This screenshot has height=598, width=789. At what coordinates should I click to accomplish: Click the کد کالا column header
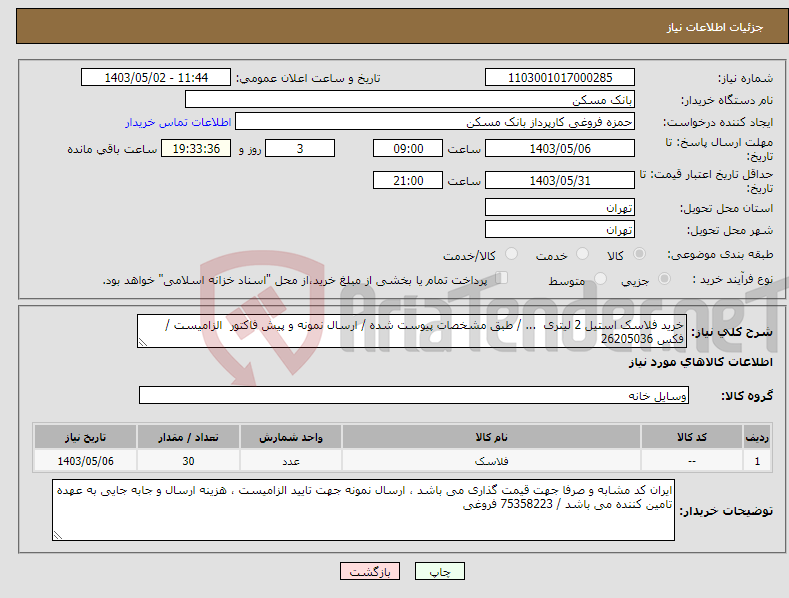[692, 437]
